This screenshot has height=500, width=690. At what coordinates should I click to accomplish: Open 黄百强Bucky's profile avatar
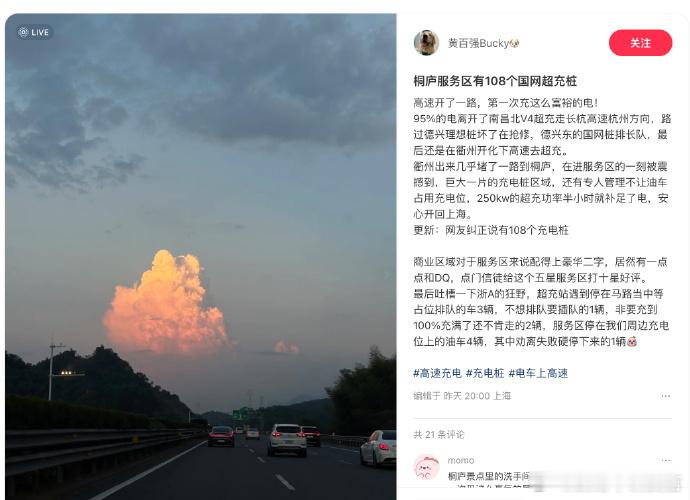point(426,43)
